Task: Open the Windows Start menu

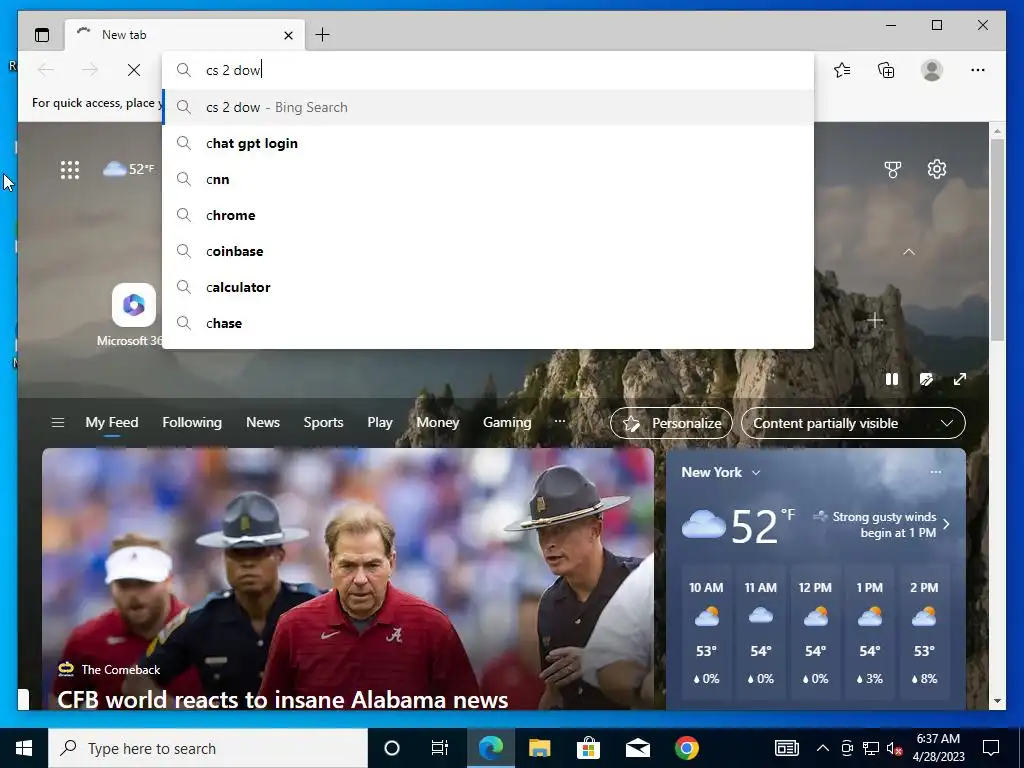Action: coord(24,748)
